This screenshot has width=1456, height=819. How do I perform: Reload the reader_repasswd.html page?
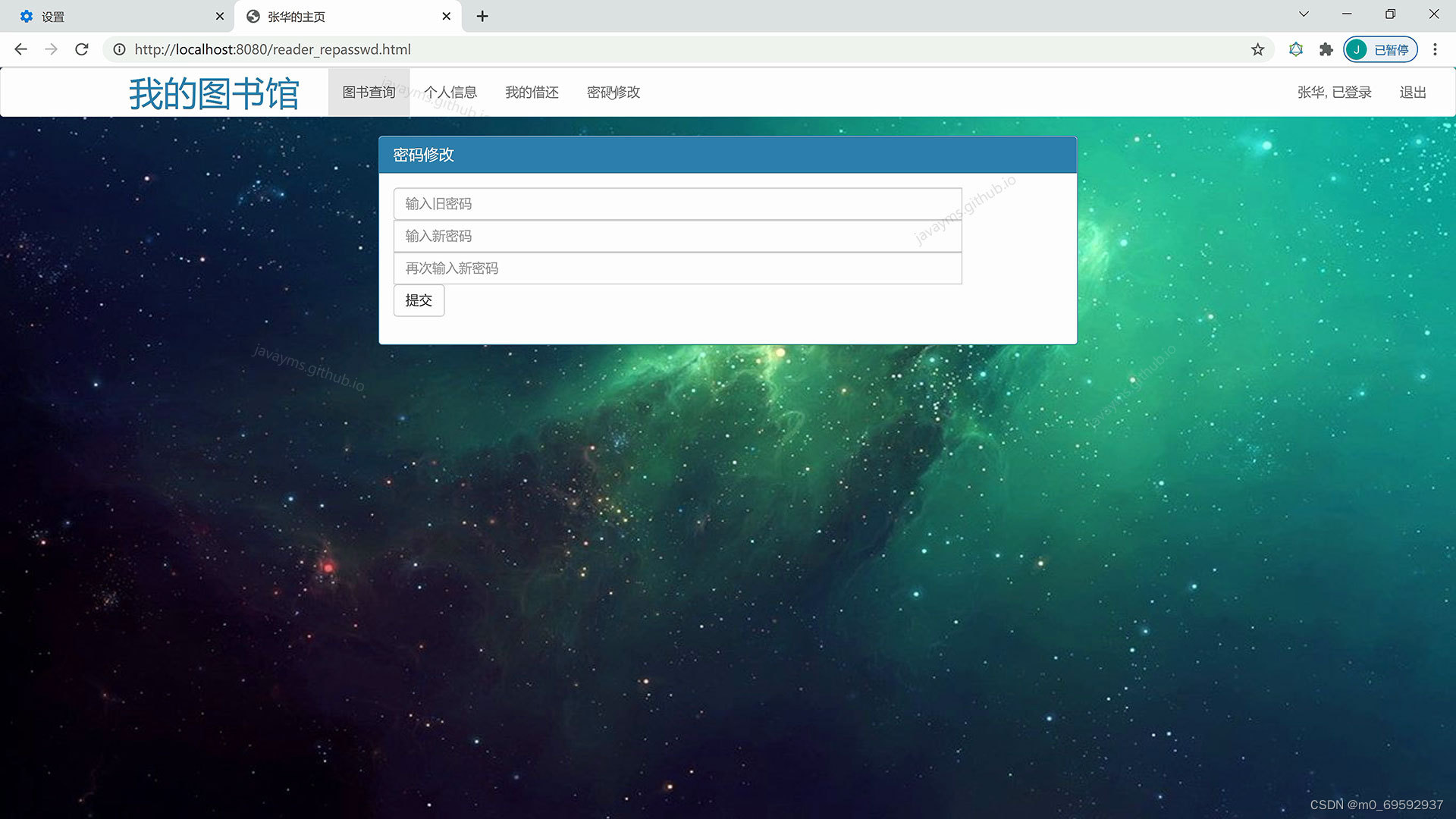(82, 49)
